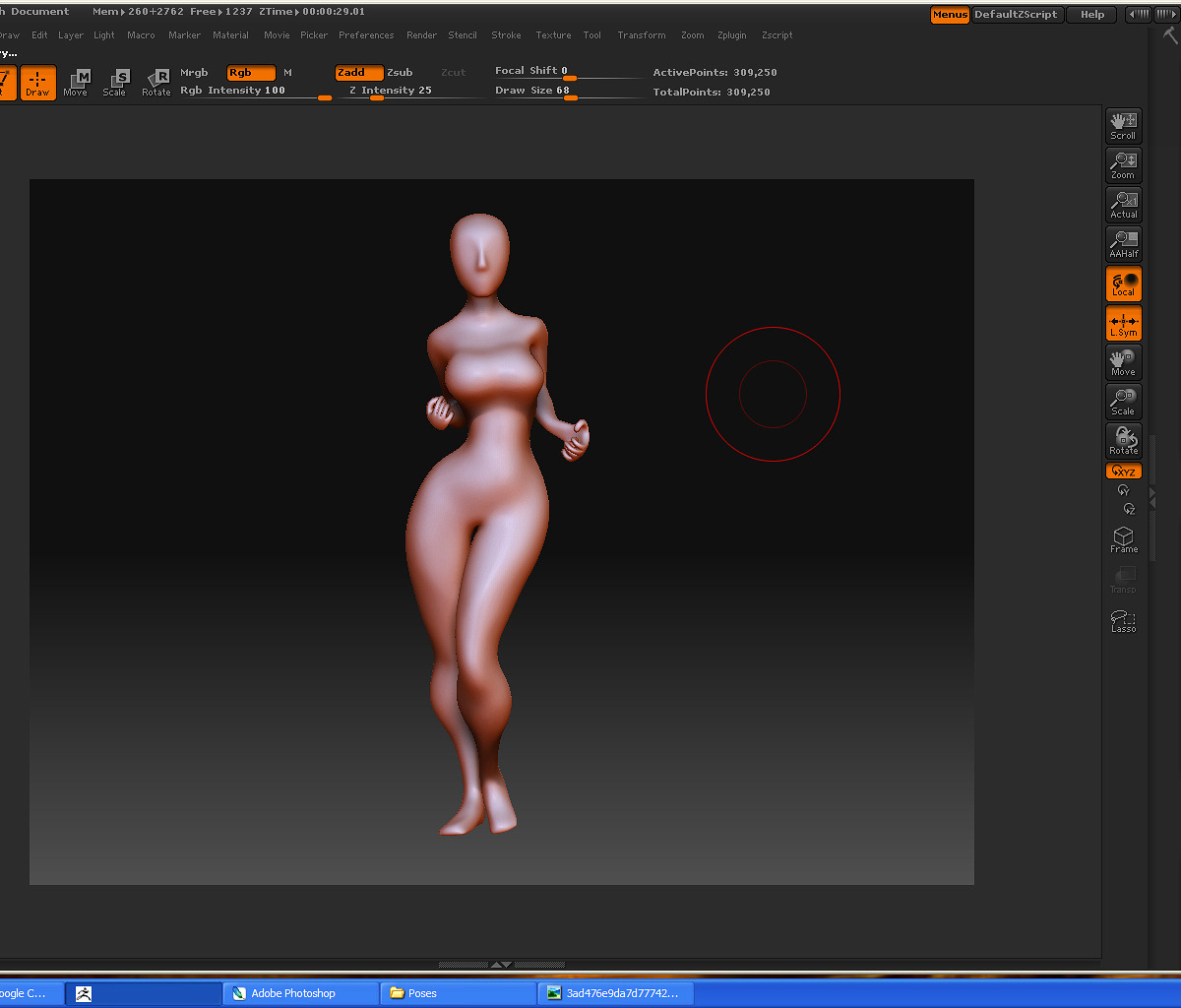Click the Scroll canvas button
Image resolution: width=1181 pixels, height=1008 pixels.
click(1123, 126)
